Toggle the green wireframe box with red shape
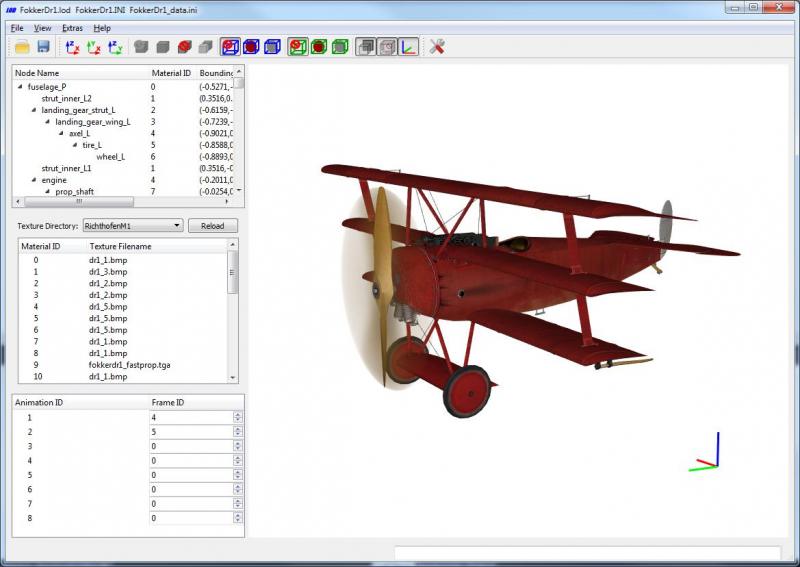The image size is (800, 567). 297,47
